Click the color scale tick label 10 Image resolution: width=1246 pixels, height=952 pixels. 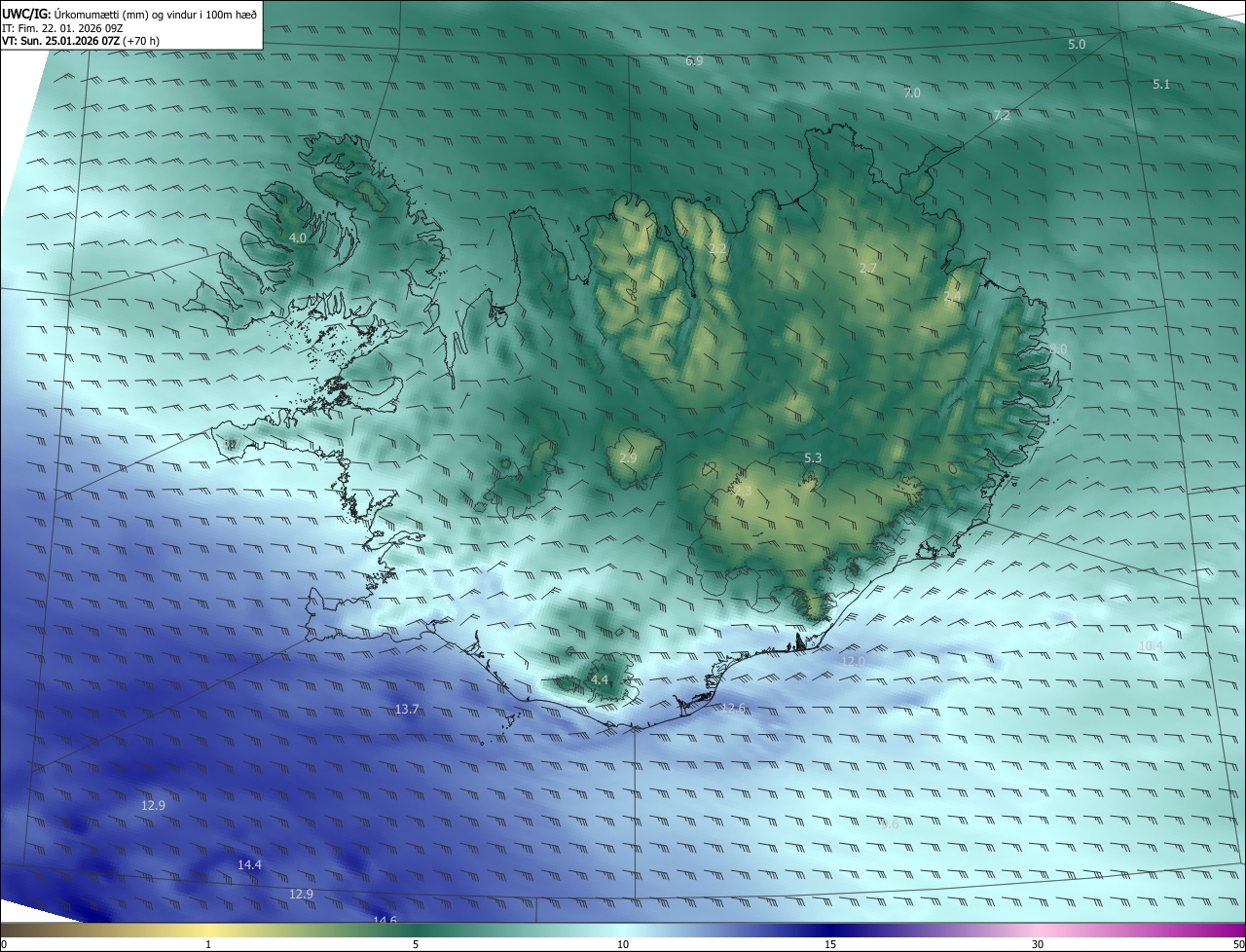623,944
